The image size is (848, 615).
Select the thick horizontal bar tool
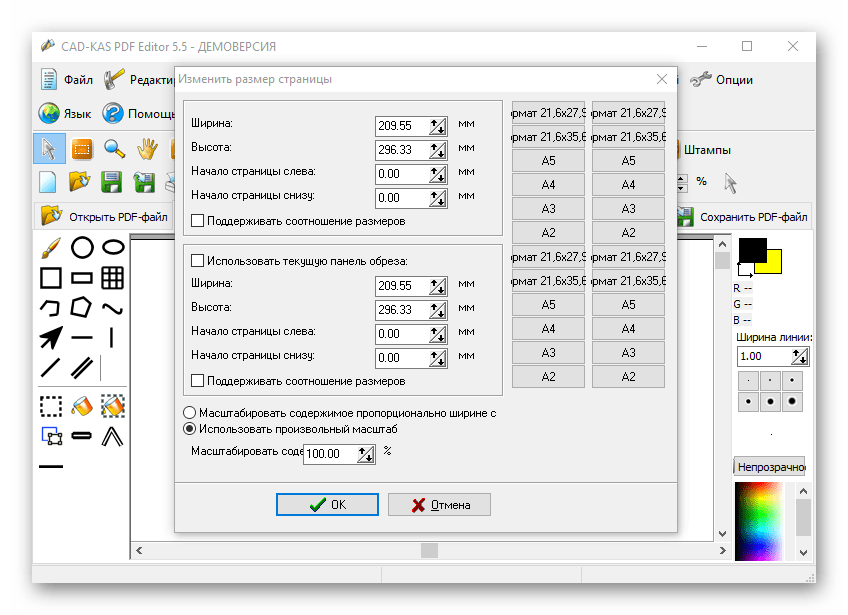click(x=82, y=436)
